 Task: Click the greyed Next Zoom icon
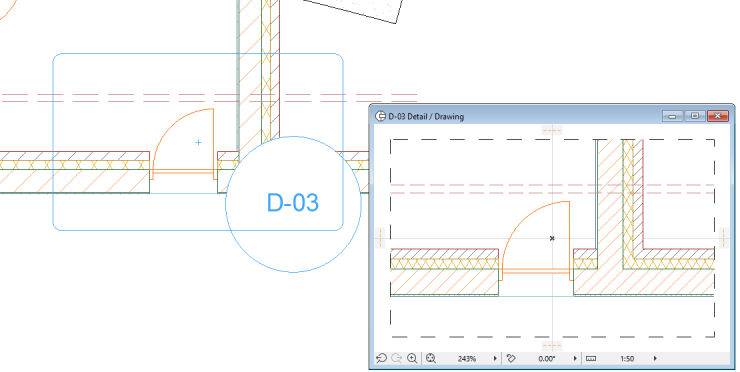396,358
